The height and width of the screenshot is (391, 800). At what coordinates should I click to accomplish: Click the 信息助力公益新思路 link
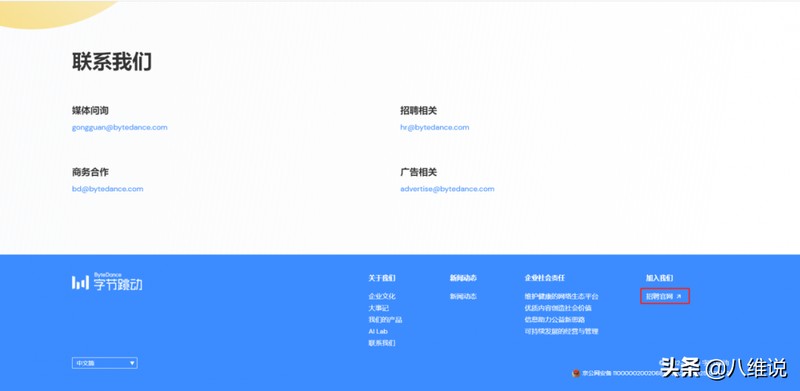(555, 320)
